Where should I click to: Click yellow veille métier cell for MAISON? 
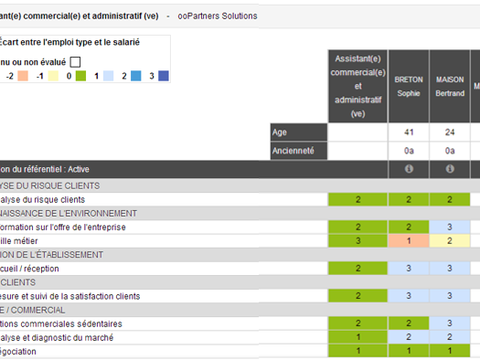pyautogui.click(x=450, y=241)
